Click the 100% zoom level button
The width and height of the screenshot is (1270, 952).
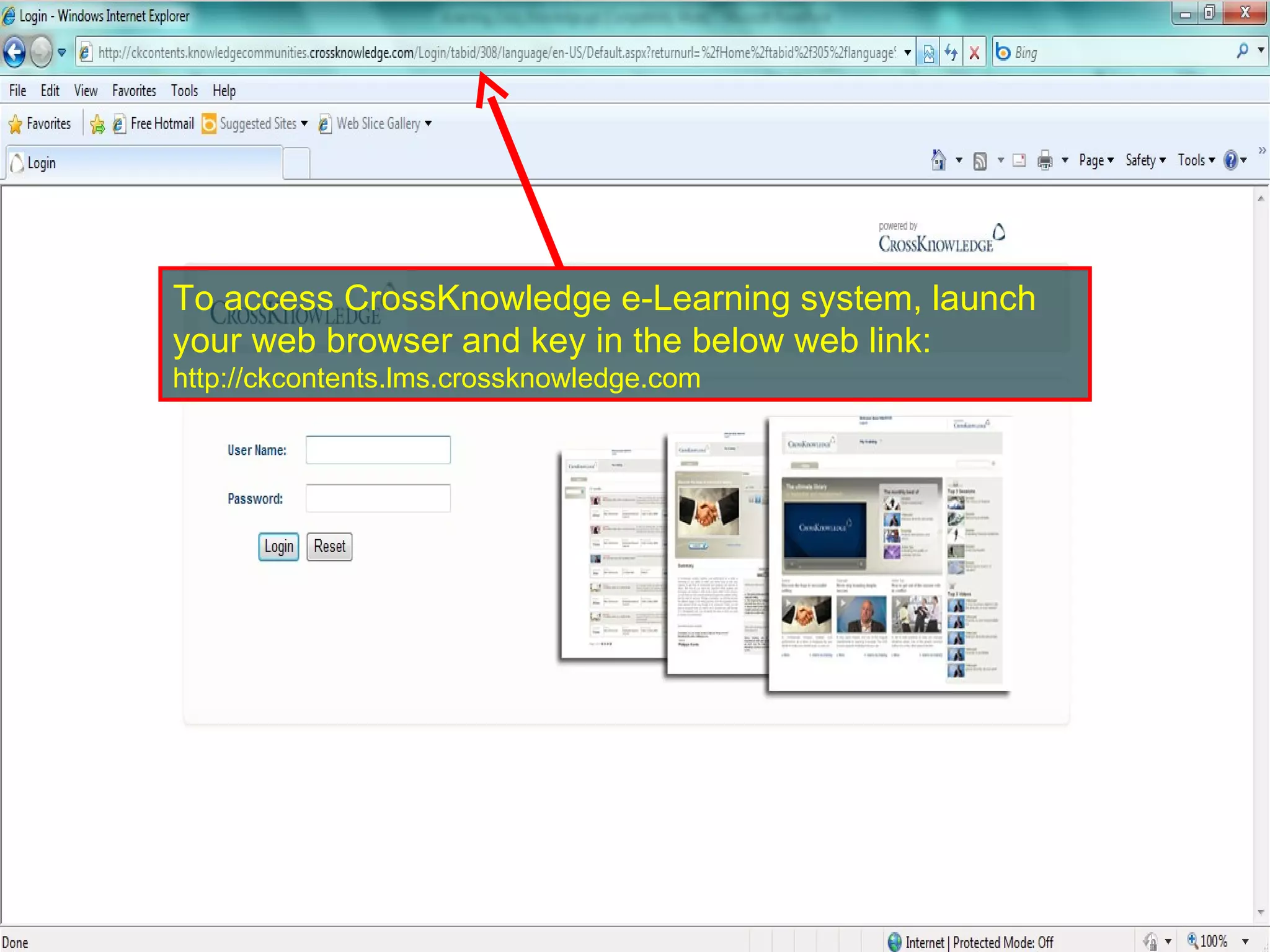1207,942
